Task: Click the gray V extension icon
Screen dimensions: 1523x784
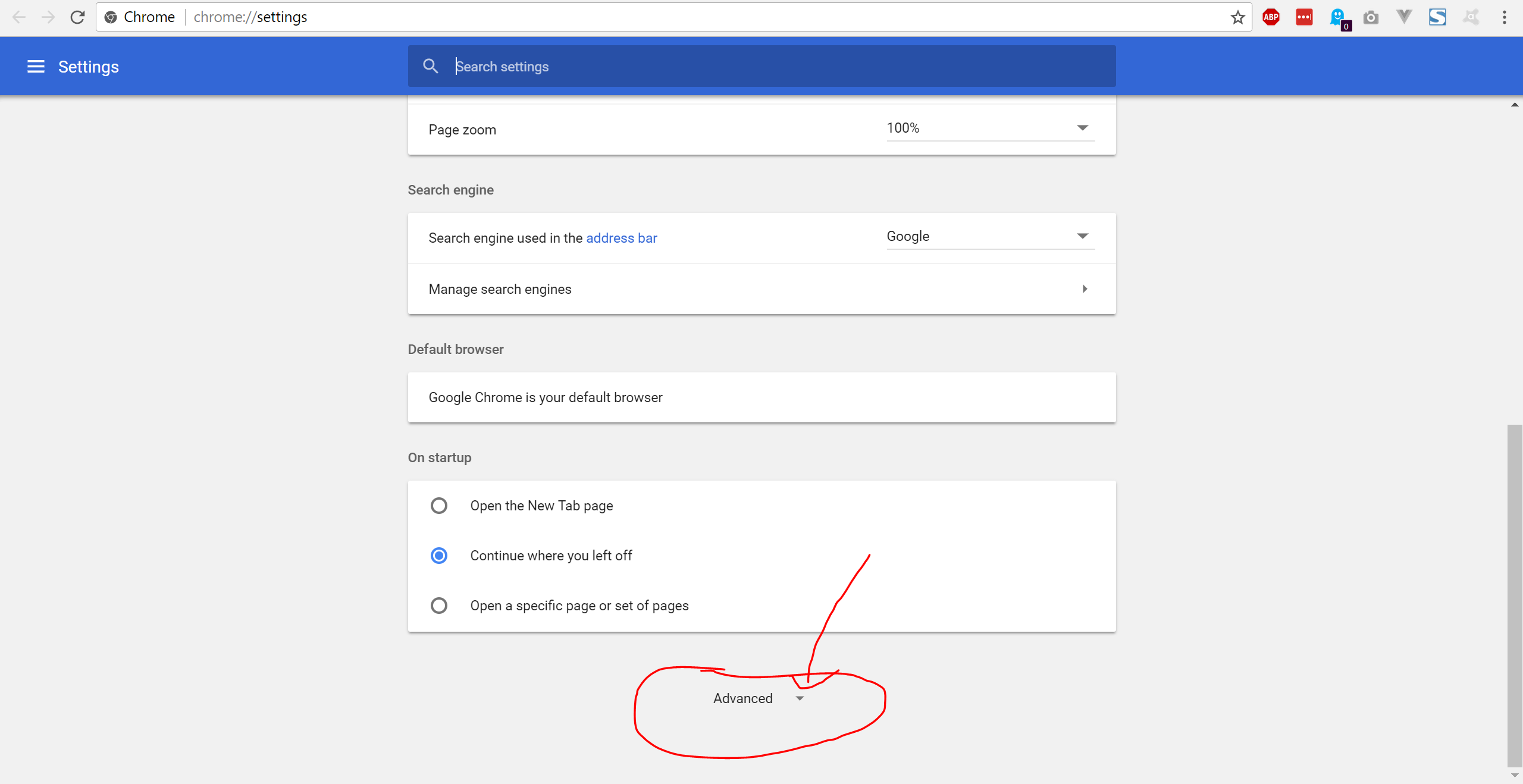Action: click(1404, 17)
